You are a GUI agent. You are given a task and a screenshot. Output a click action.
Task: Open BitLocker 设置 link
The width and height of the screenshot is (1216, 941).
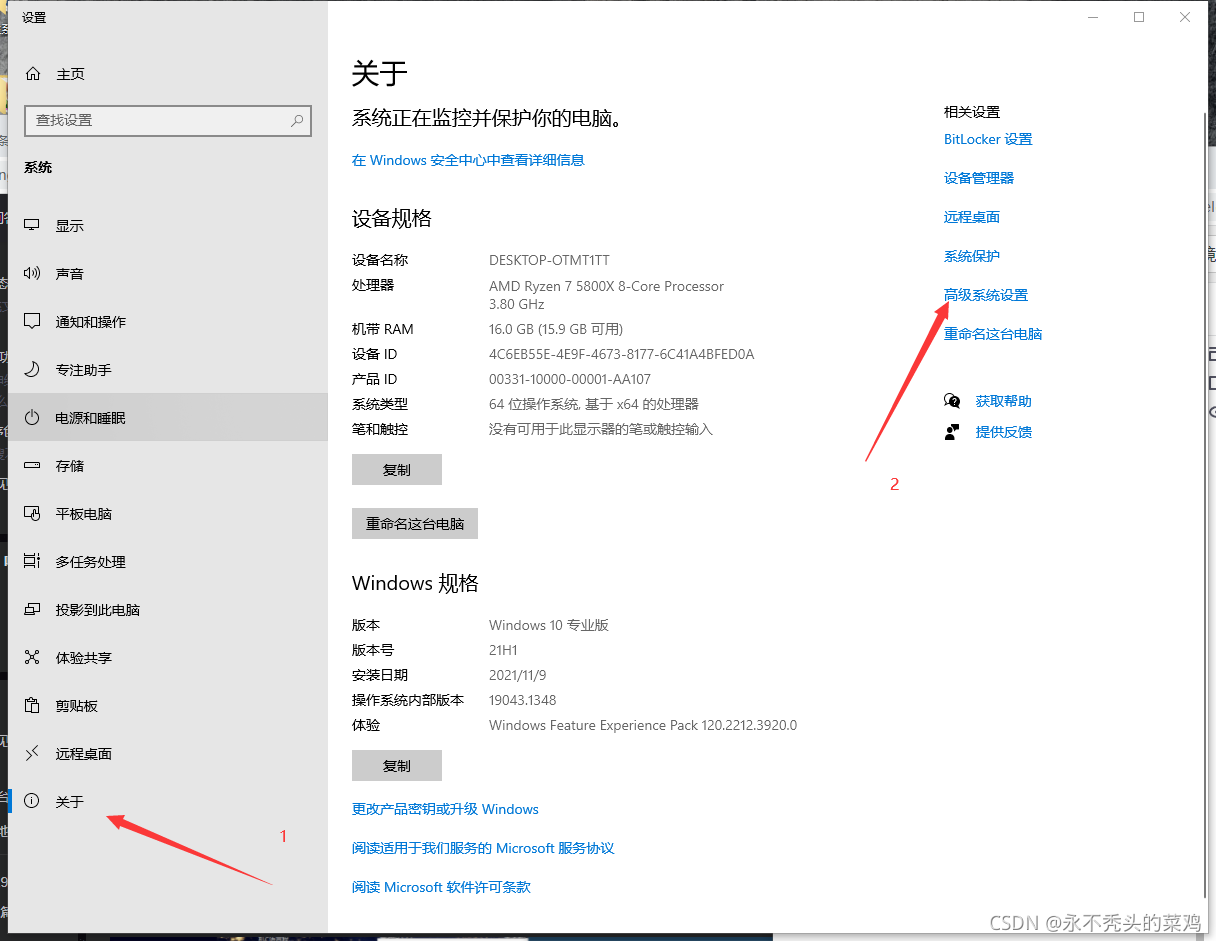pos(988,139)
